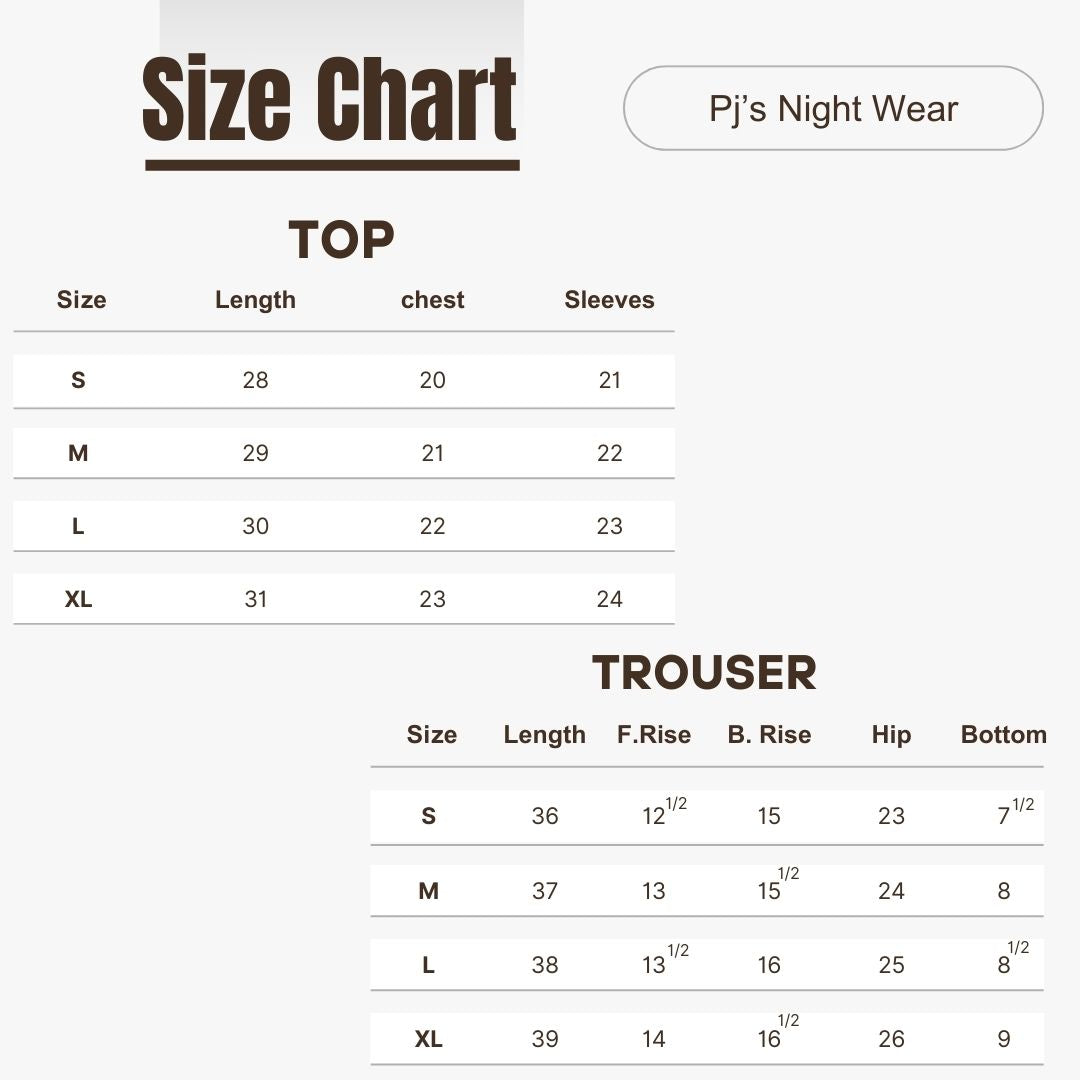Click the trouser length value 39
Screen dimensions: 1080x1080
545,1039
